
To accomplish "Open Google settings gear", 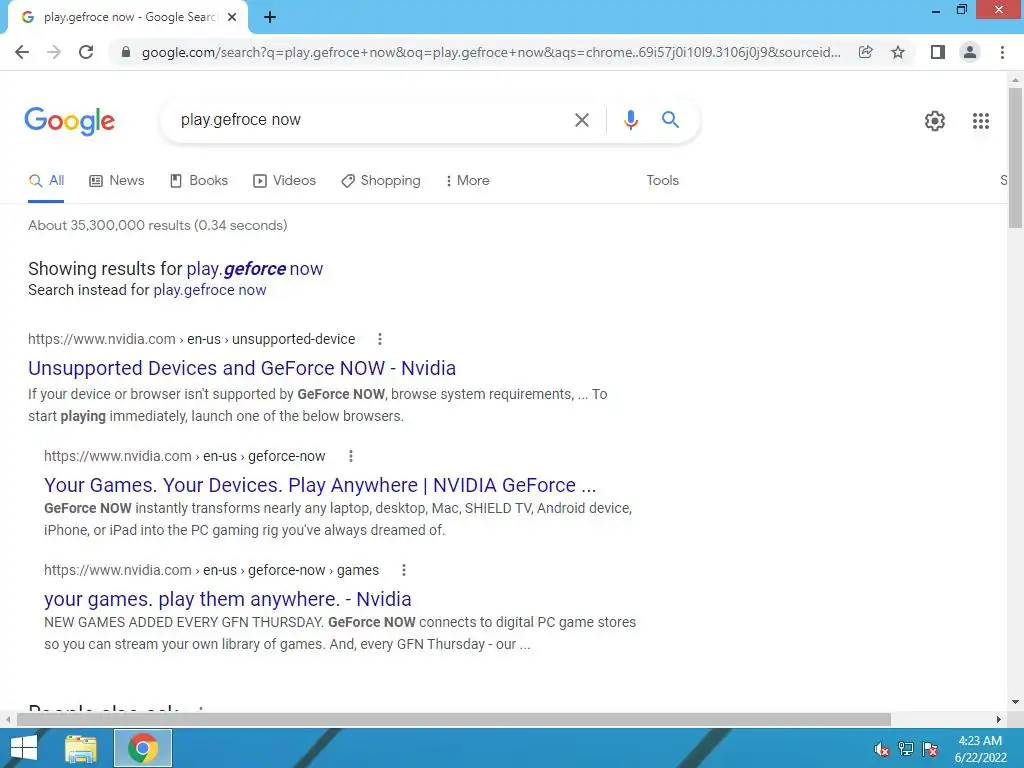I will point(935,121).
